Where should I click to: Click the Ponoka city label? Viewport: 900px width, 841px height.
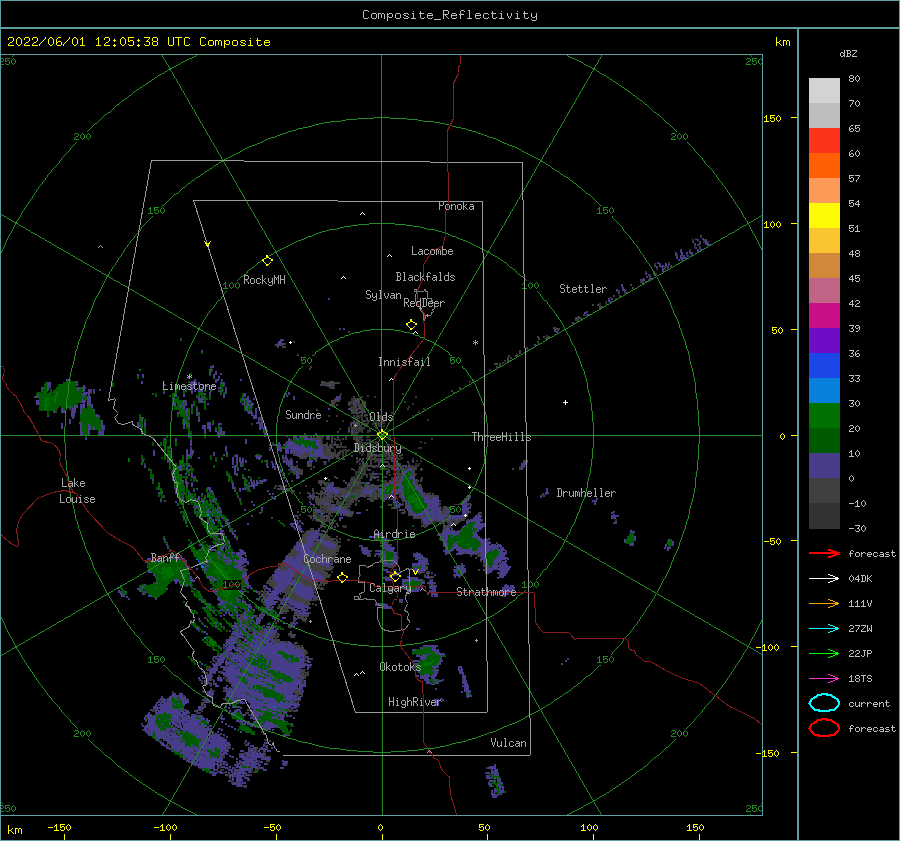[456, 206]
